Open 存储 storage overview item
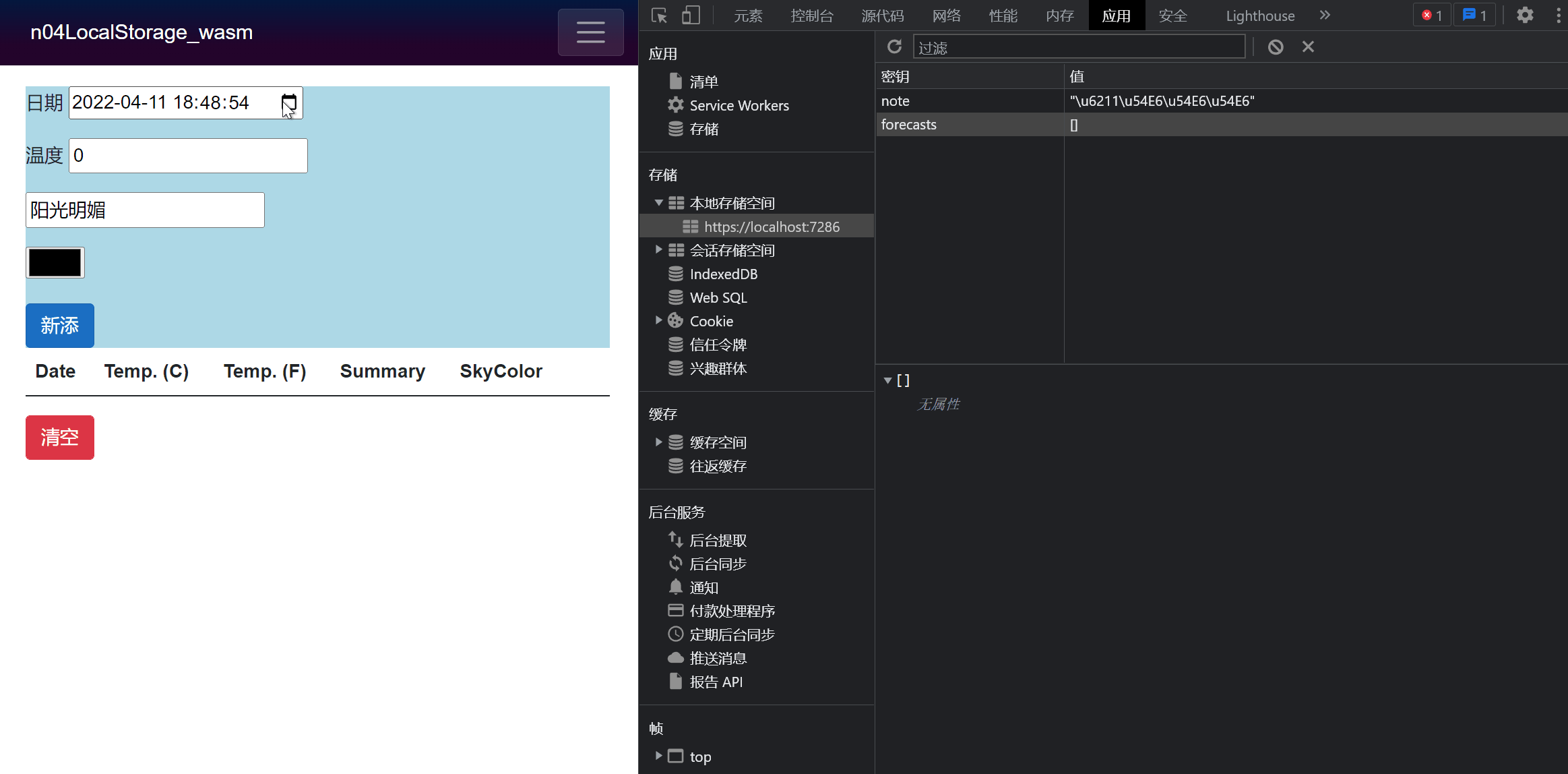This screenshot has height=774, width=1568. [x=703, y=129]
